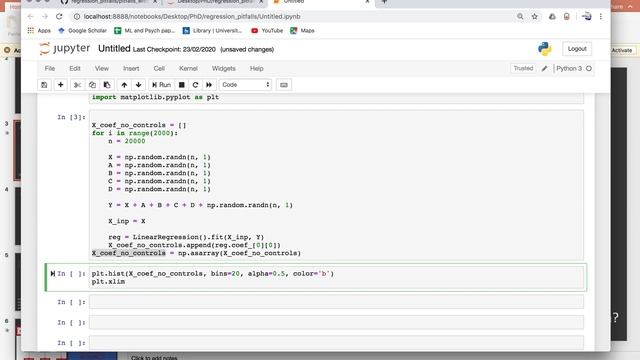The image size is (640, 360).
Task: Open the Cell menu
Action: click(159, 69)
